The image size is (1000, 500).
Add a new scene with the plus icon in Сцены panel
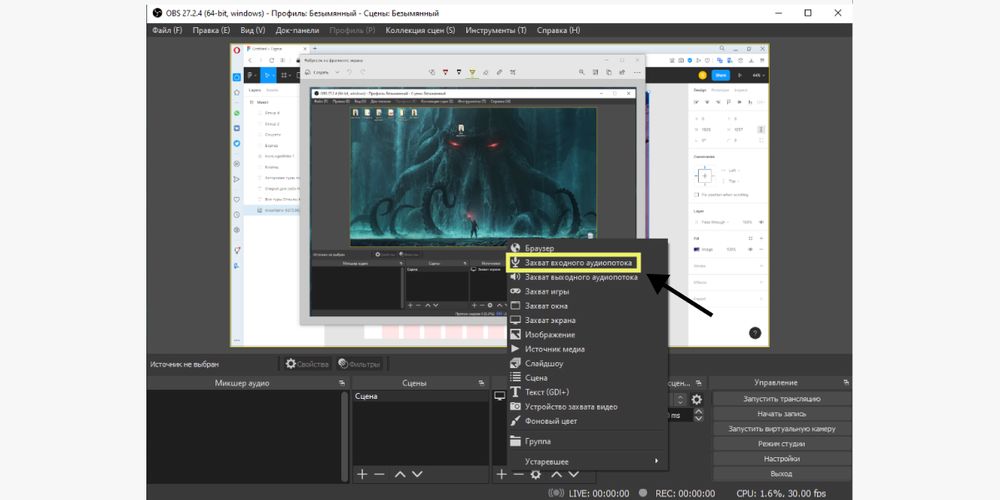(362, 474)
